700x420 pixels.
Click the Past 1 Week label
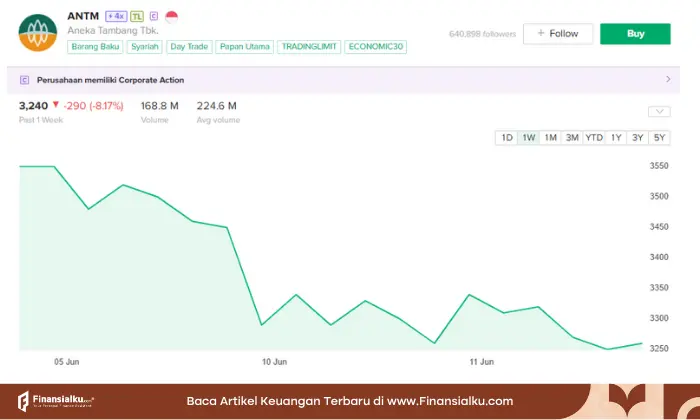point(41,120)
